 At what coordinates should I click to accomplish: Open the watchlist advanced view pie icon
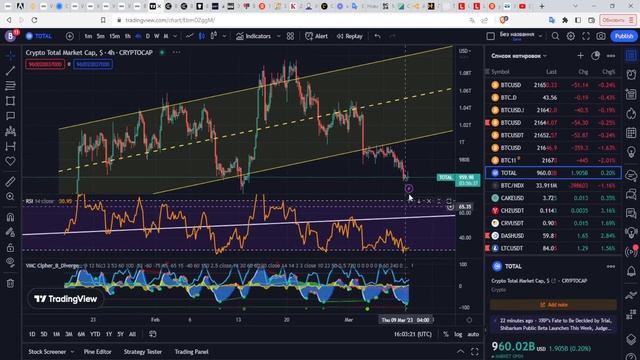pos(596,56)
